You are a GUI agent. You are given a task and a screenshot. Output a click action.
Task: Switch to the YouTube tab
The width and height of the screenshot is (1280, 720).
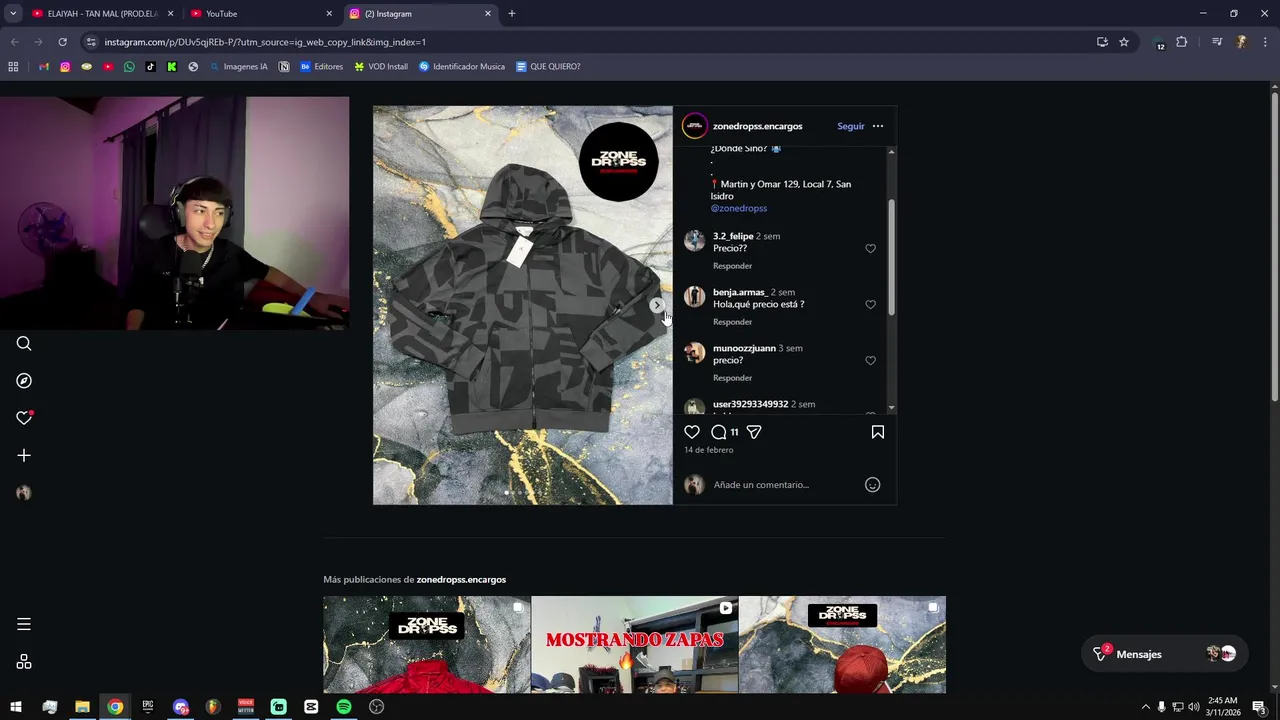pos(260,14)
